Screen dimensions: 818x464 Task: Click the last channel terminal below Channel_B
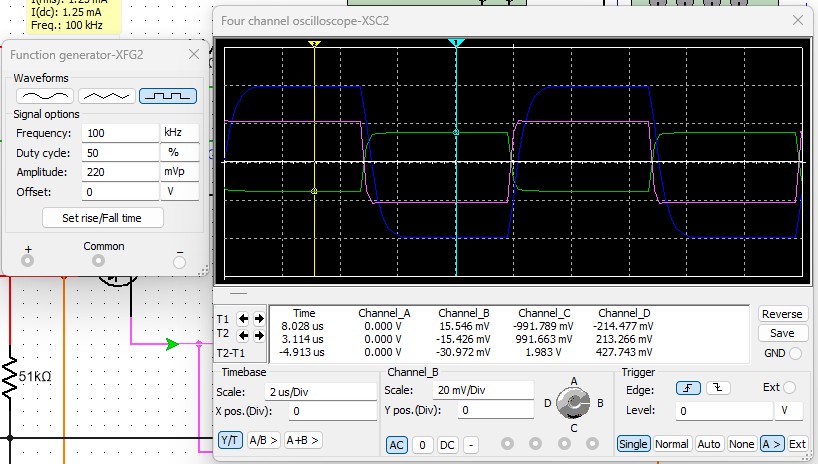(592, 444)
